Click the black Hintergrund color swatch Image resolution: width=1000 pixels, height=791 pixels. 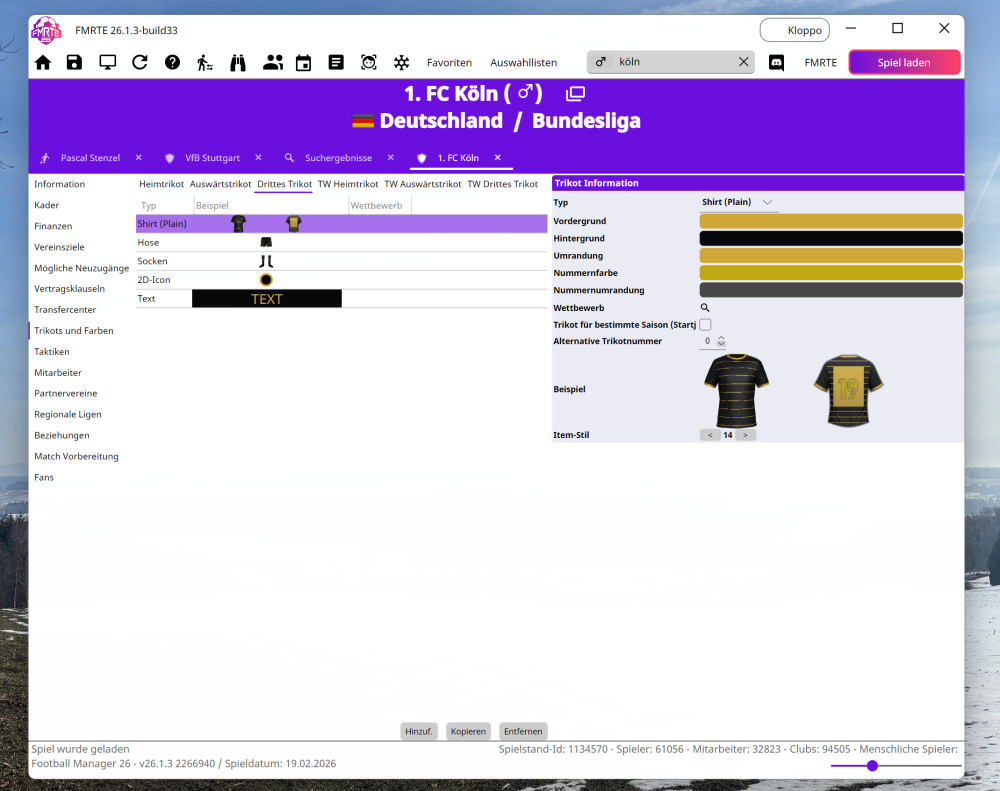(x=830, y=239)
